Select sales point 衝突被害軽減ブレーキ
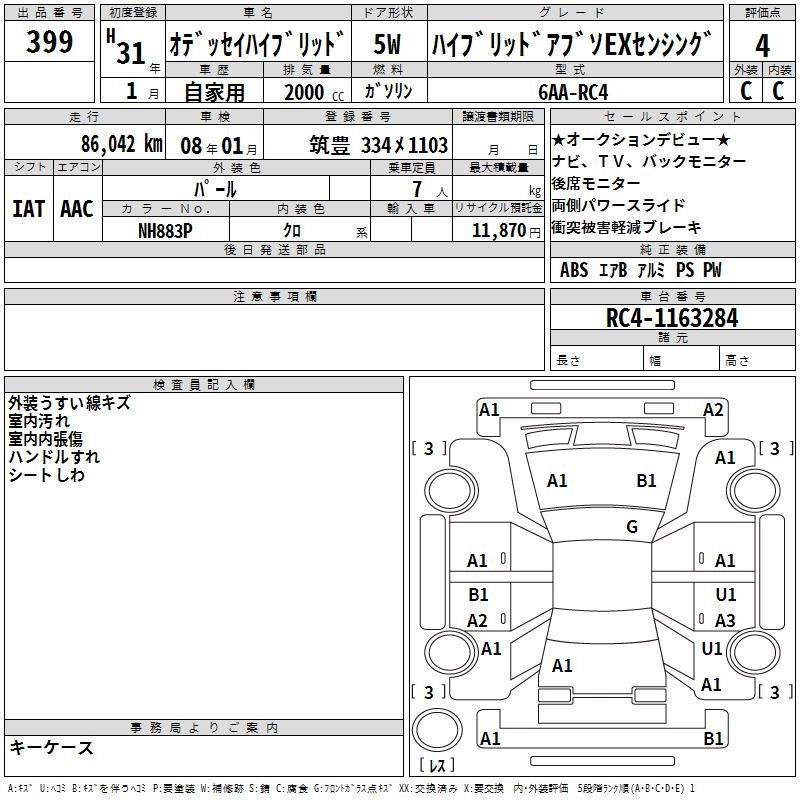The image size is (800, 800). coord(627,227)
